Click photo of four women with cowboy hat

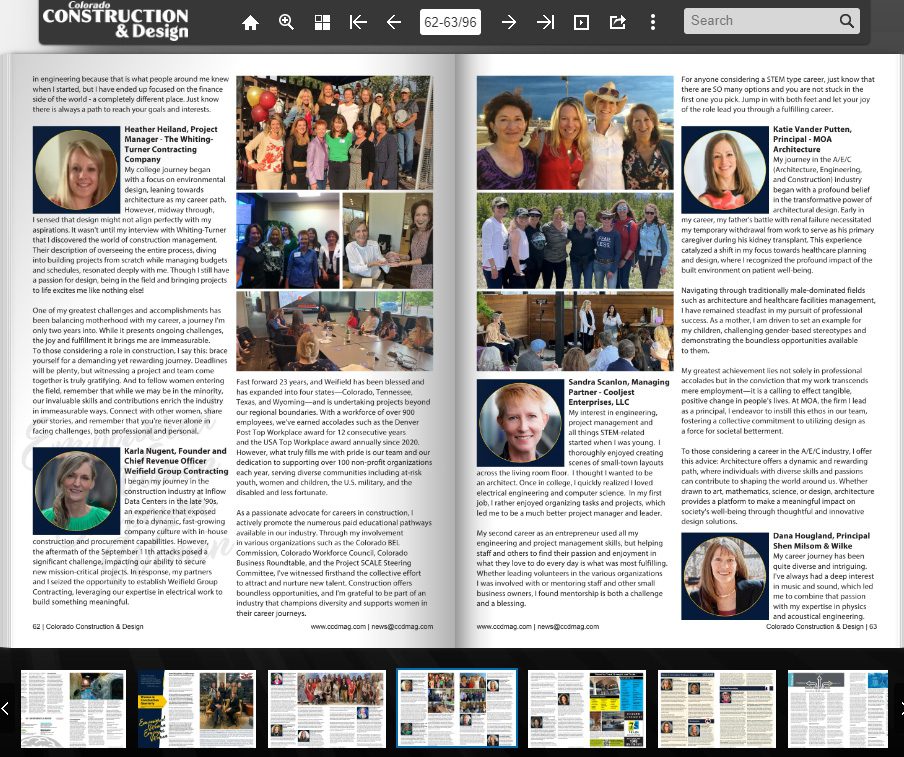575,133
